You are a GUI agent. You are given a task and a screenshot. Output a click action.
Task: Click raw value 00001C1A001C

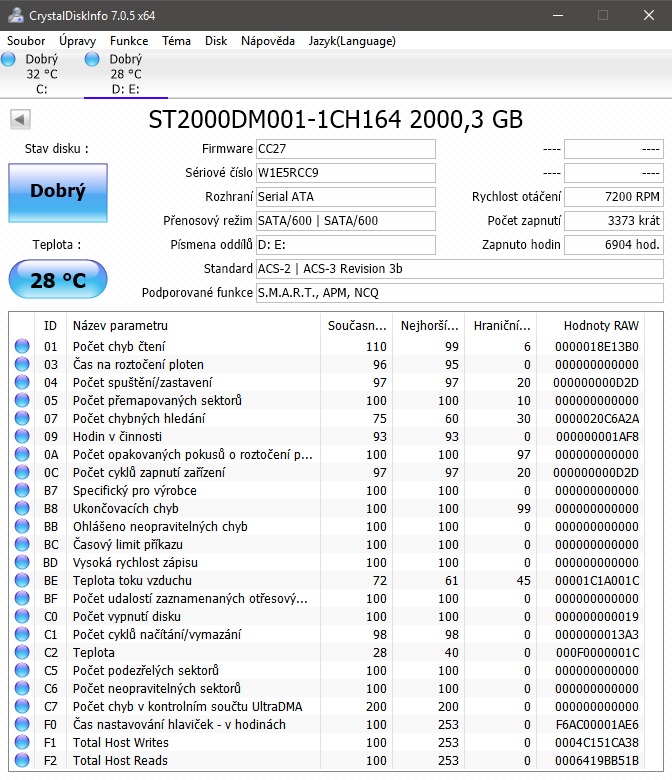(597, 581)
